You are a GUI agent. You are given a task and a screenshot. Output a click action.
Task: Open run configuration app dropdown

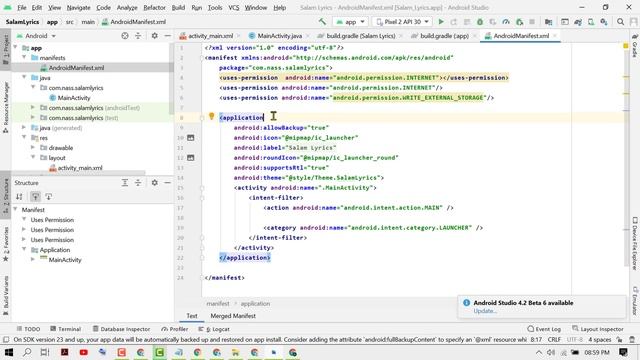click(x=351, y=22)
